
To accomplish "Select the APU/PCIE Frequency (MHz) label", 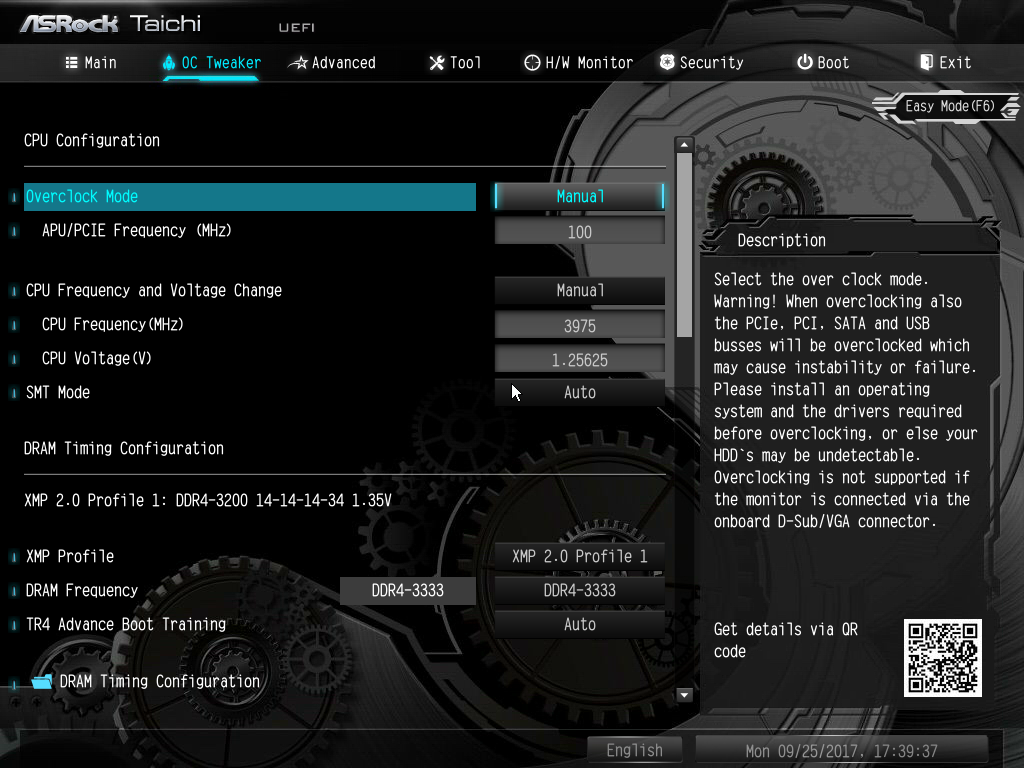I will click(x=136, y=231).
